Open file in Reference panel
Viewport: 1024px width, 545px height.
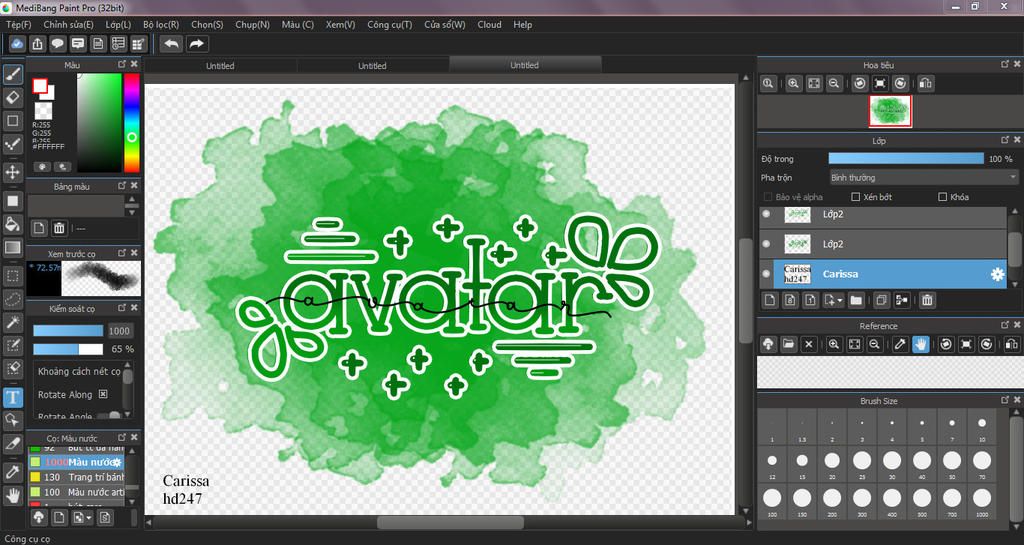788,344
